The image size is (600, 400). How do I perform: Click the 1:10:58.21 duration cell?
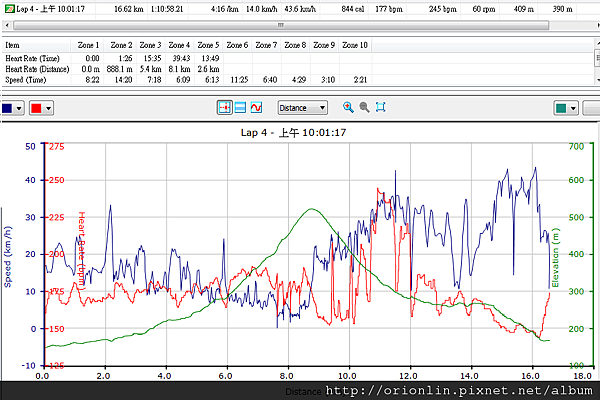(167, 9)
